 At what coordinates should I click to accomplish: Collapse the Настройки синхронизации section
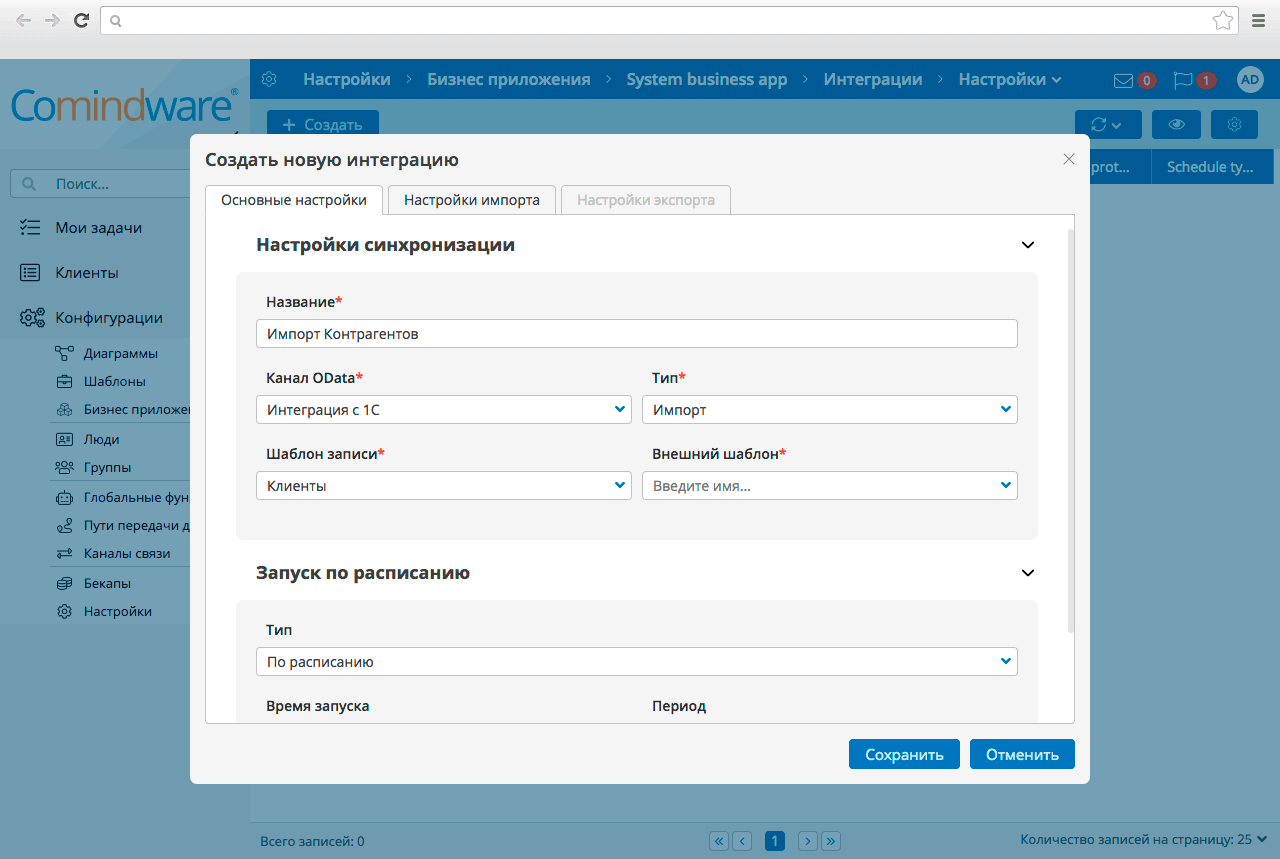click(x=1027, y=244)
